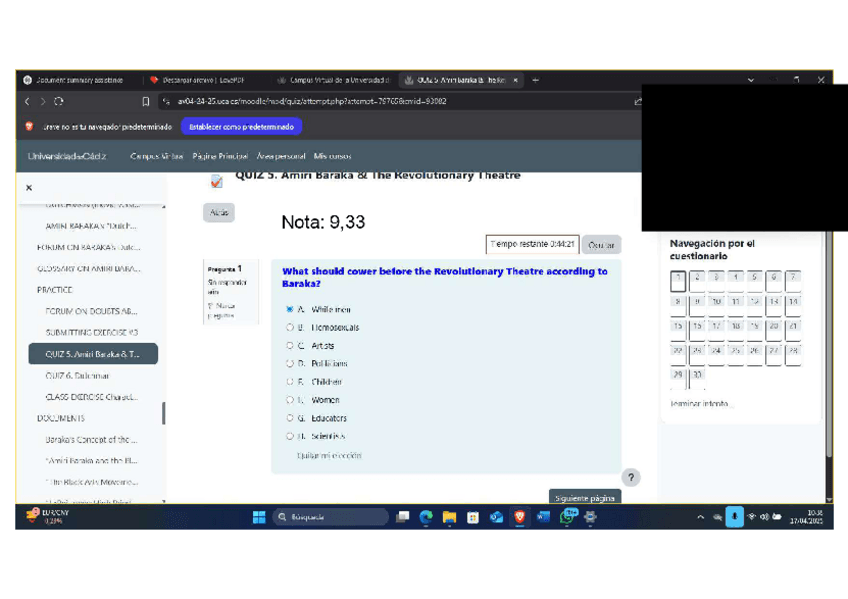Jump to question 15 in quiz navigation
Screen dimensions: 848x599
(x=678, y=326)
